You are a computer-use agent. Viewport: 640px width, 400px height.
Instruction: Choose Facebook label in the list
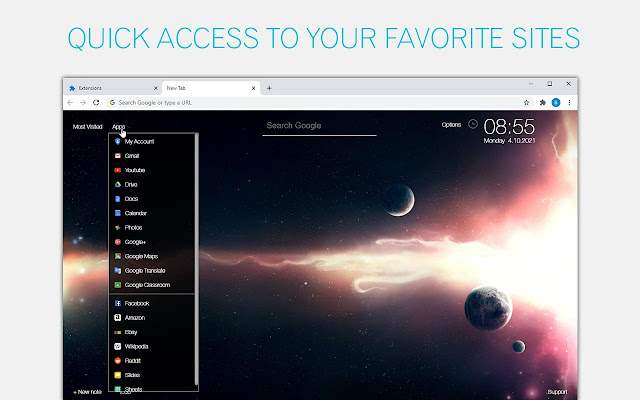(x=137, y=303)
